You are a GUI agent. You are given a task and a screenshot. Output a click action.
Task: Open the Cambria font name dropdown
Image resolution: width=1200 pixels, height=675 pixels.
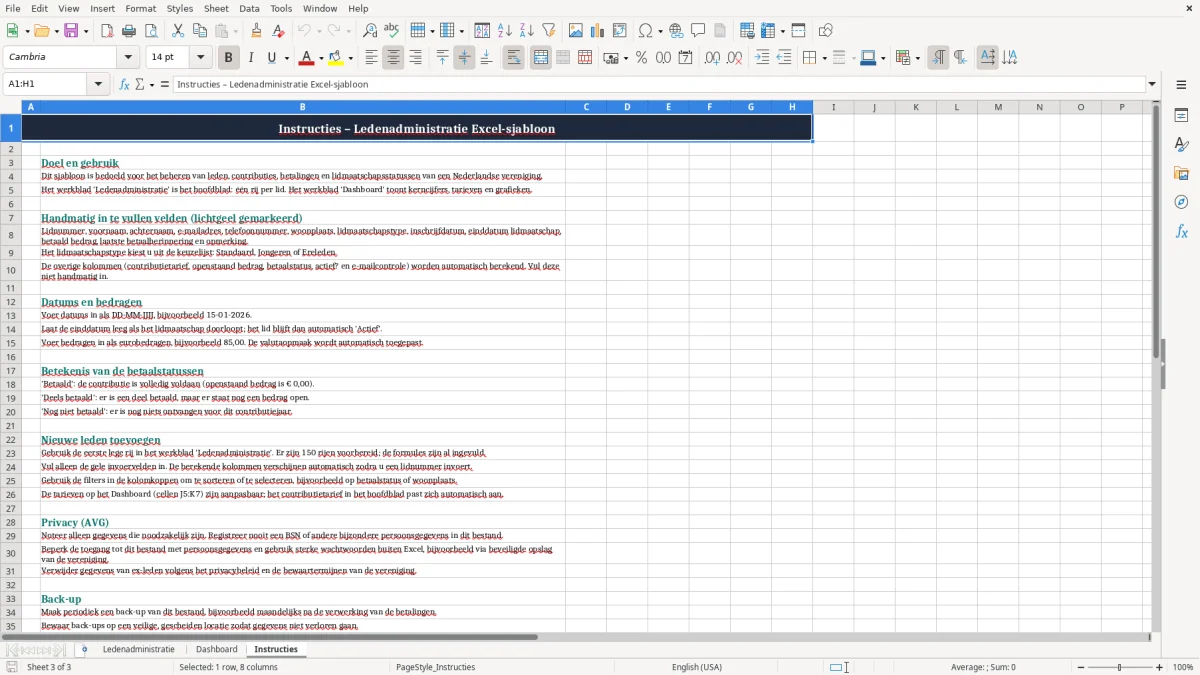(x=127, y=58)
